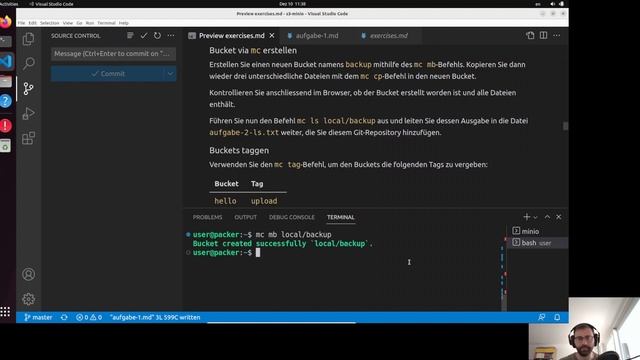640x360 pixels.
Task: Select the bash user terminal session
Action: click(537, 243)
